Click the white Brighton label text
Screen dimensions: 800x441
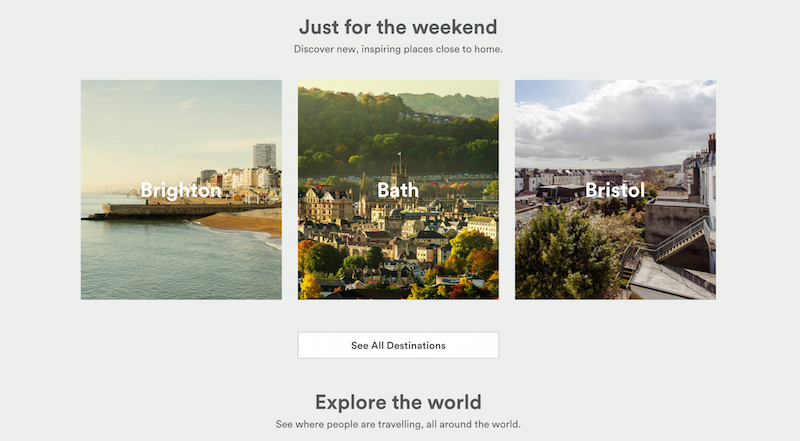pos(181,190)
